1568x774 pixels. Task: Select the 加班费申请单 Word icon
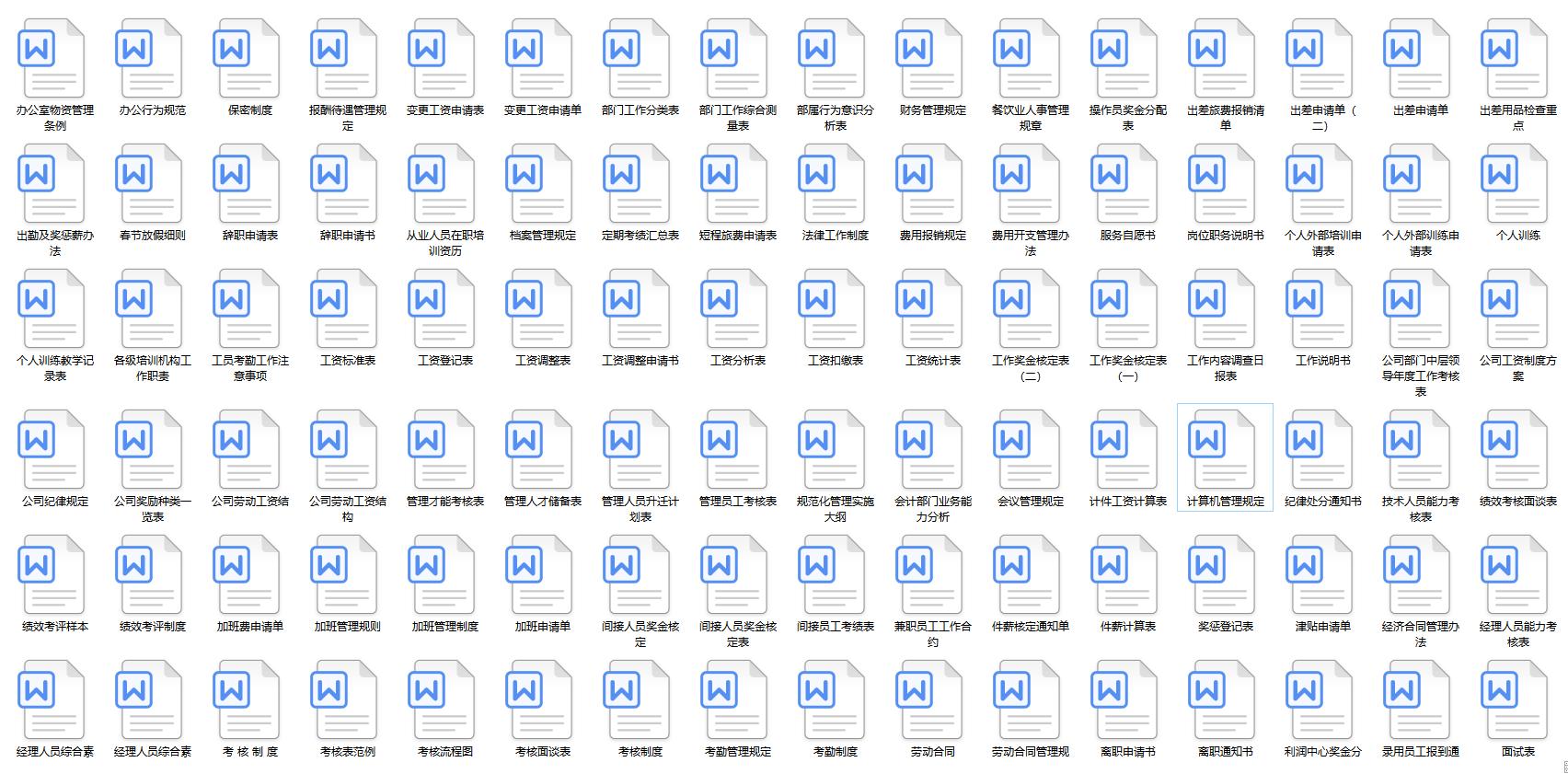point(247,574)
